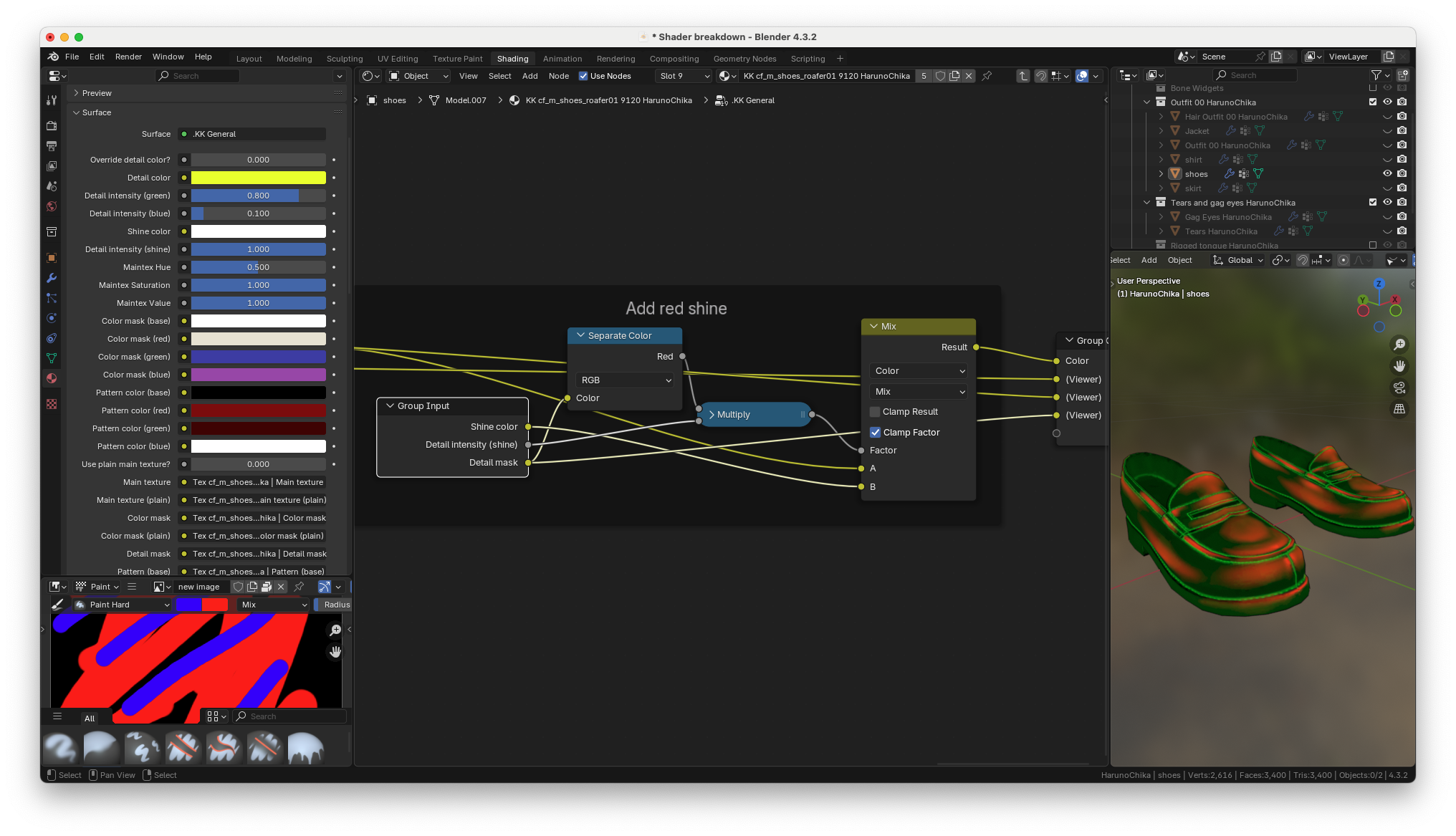1456x836 pixels.
Task: Click hand pan icon in image editor
Action: click(x=335, y=652)
